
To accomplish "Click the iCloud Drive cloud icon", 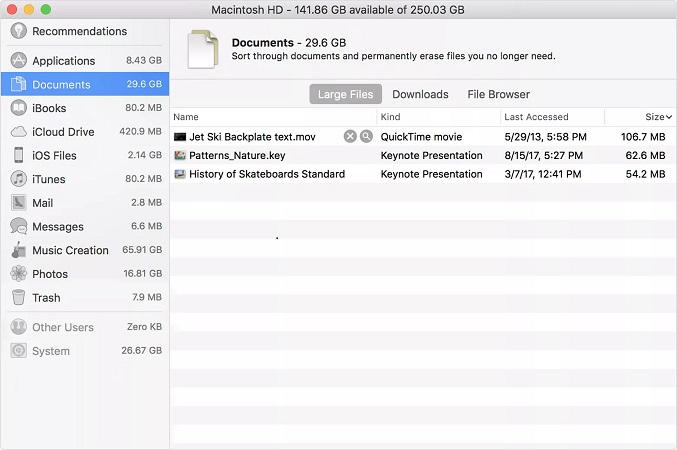I will [x=19, y=132].
